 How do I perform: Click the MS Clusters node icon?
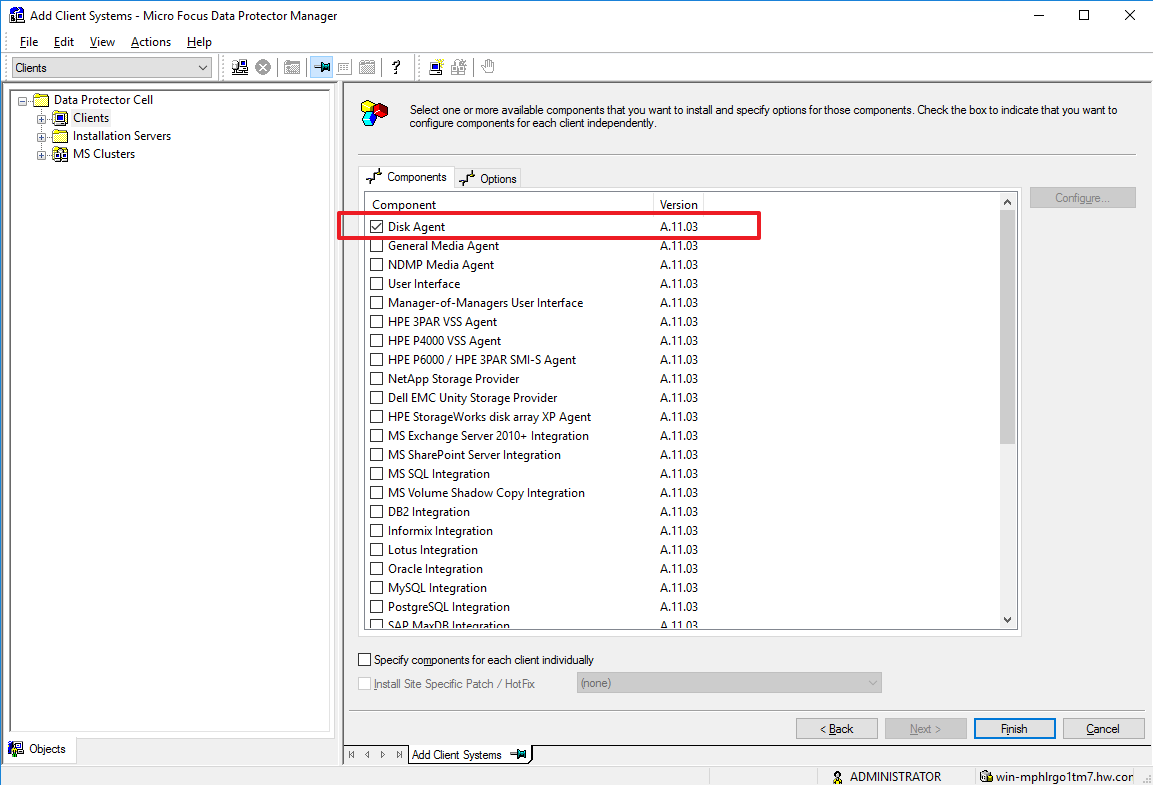[x=60, y=154]
